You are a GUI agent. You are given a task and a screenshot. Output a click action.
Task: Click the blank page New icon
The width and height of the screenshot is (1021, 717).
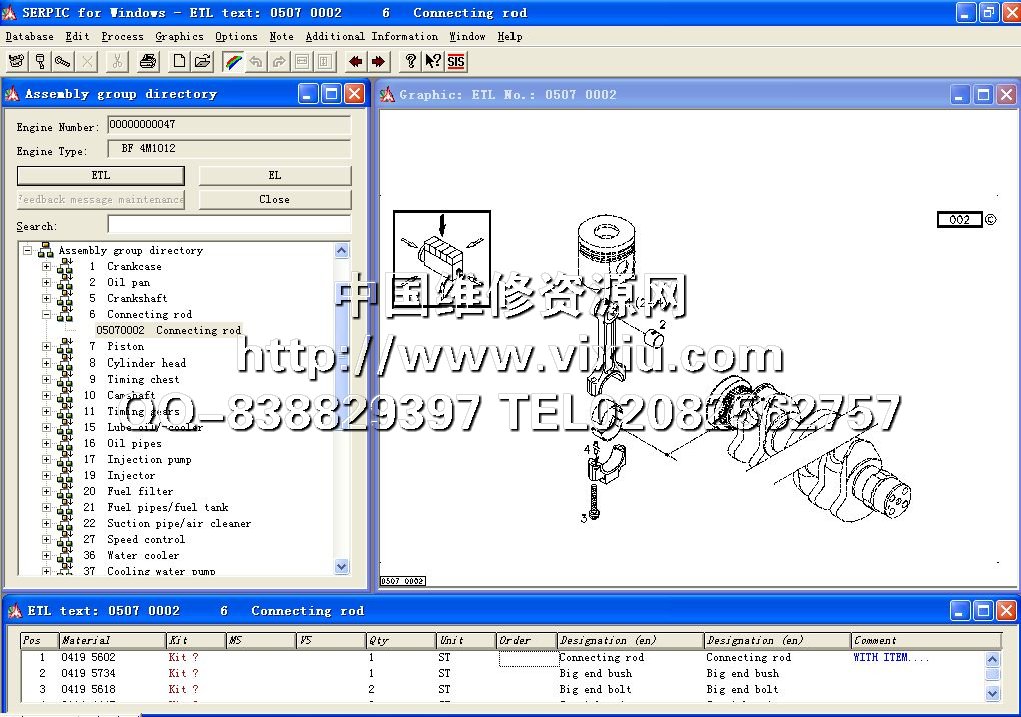point(179,61)
